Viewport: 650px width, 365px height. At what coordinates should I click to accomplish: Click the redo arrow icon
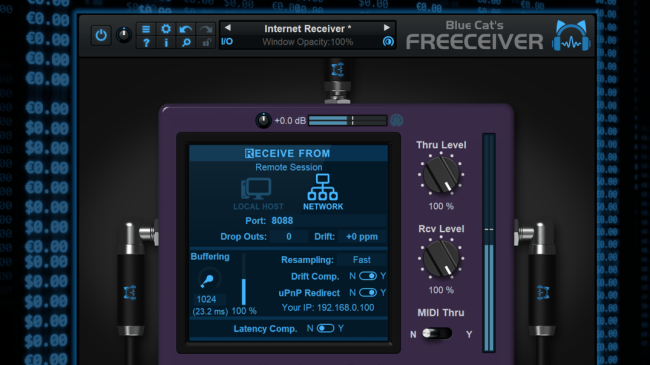(206, 29)
